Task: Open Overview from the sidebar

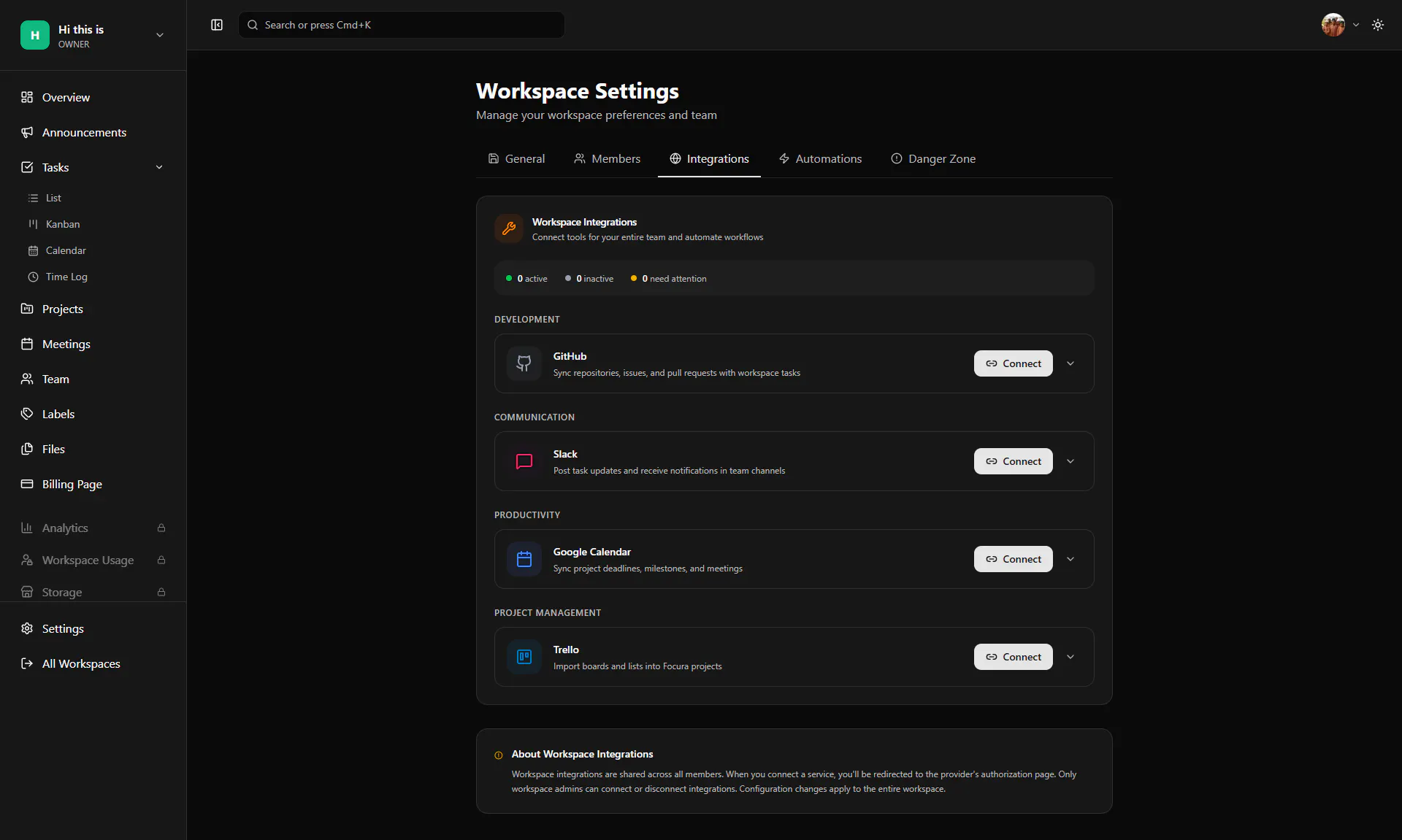Action: point(93,97)
